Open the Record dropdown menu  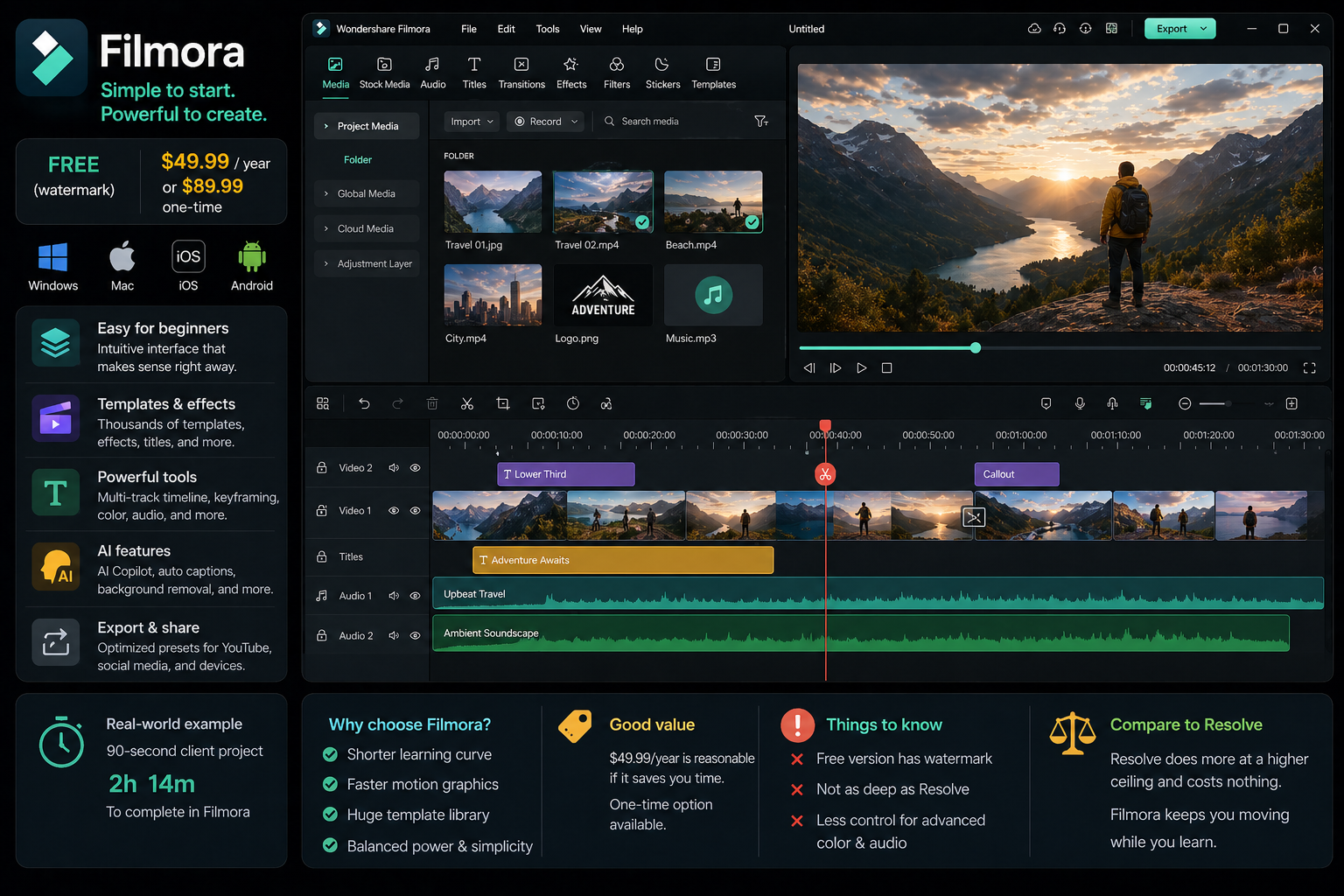[546, 122]
